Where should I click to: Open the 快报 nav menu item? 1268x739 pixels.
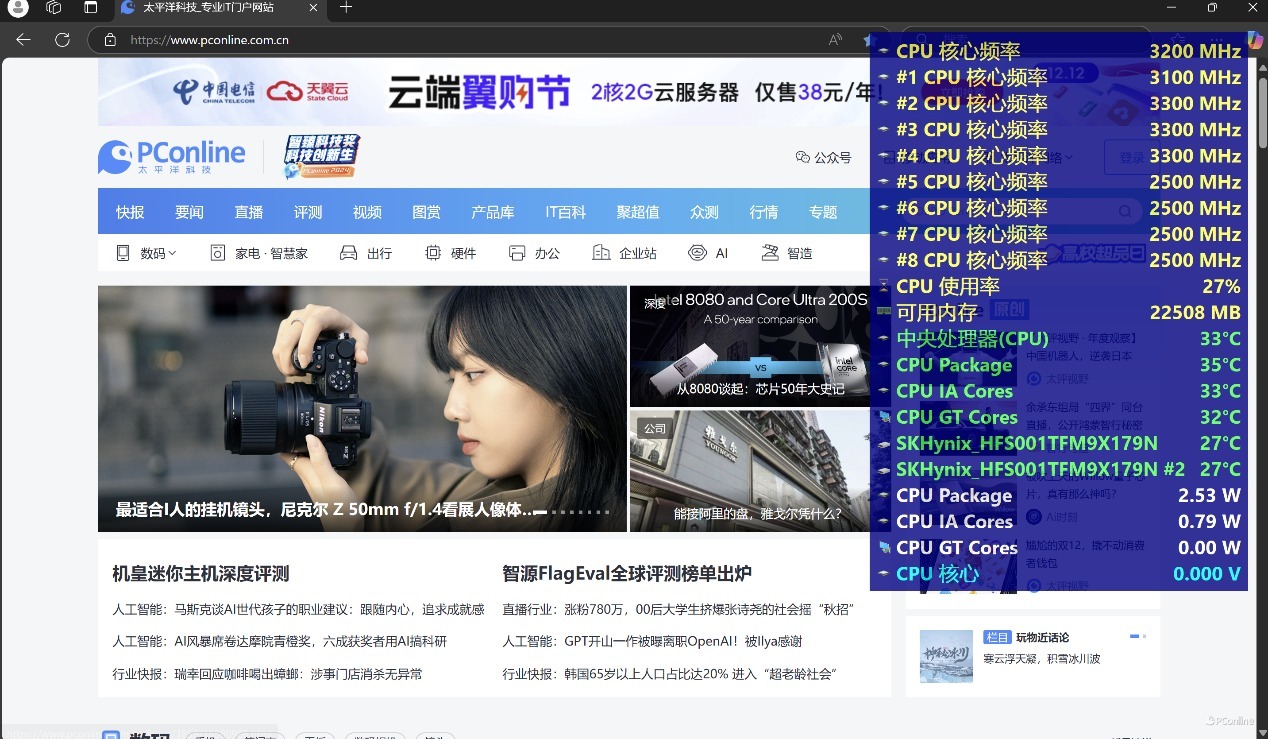(130, 212)
